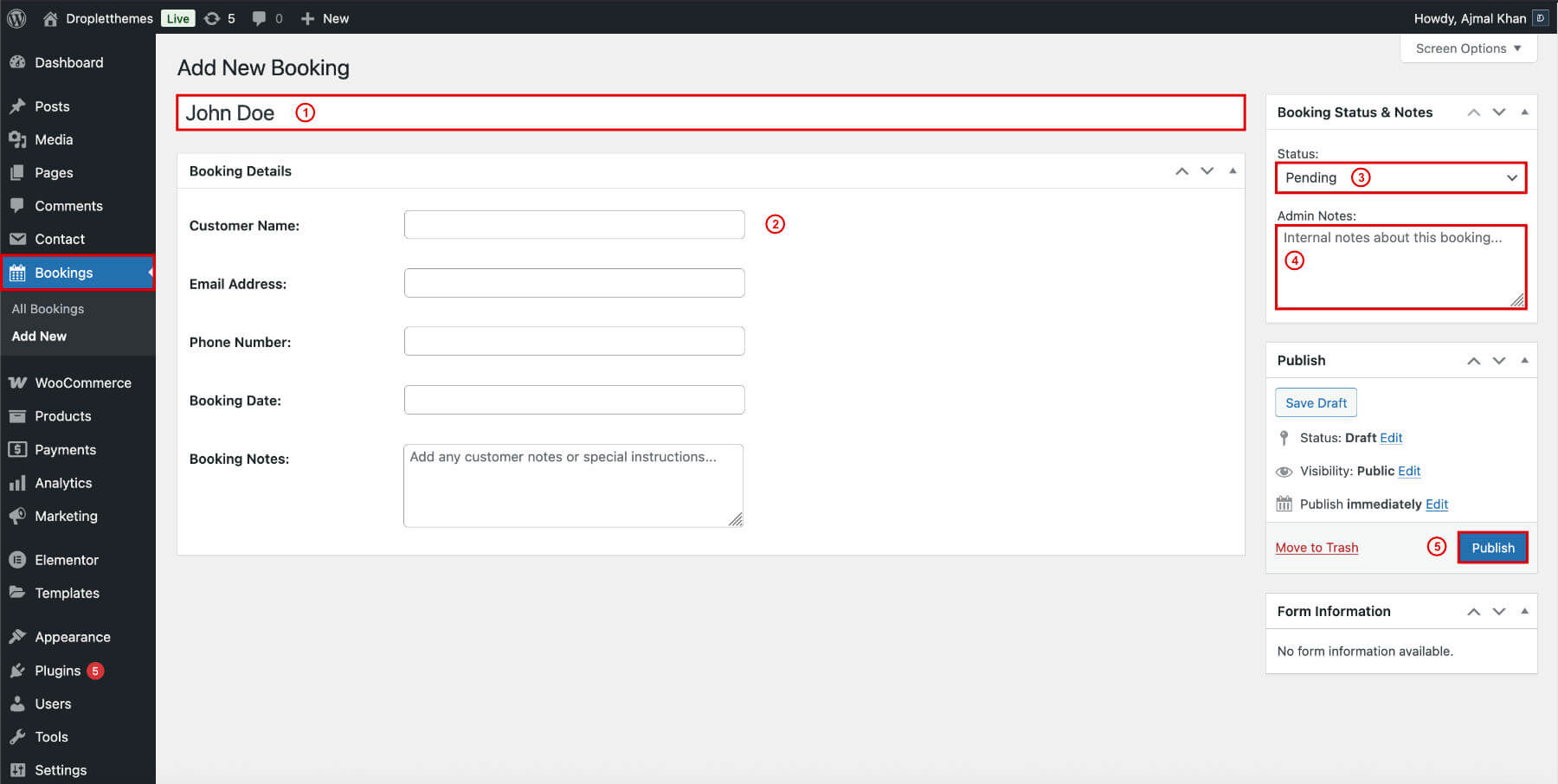Click inside the Customer Name field
The image size is (1558, 784).
(x=574, y=224)
